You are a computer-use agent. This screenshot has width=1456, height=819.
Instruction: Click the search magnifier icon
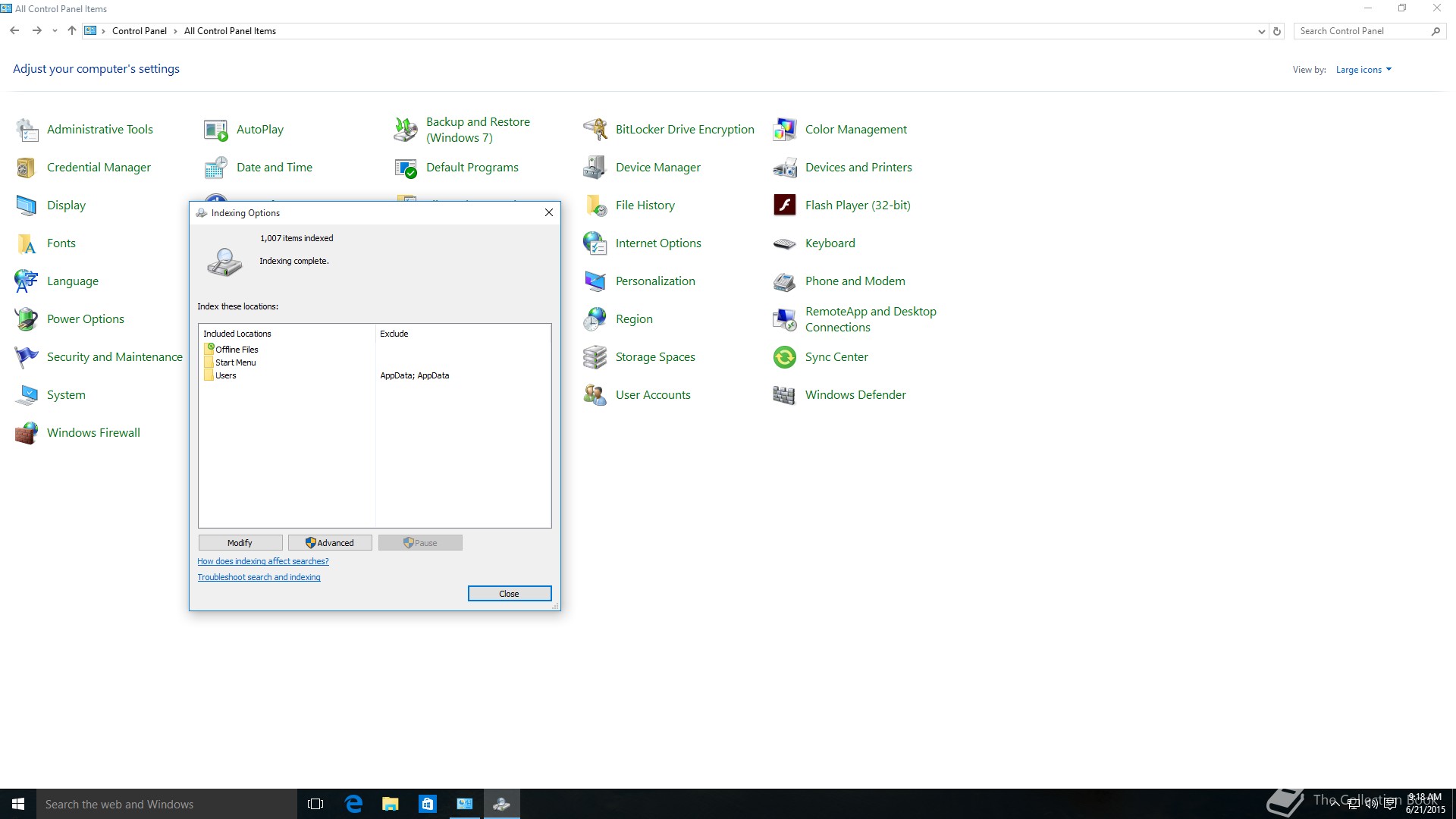pyautogui.click(x=1436, y=31)
